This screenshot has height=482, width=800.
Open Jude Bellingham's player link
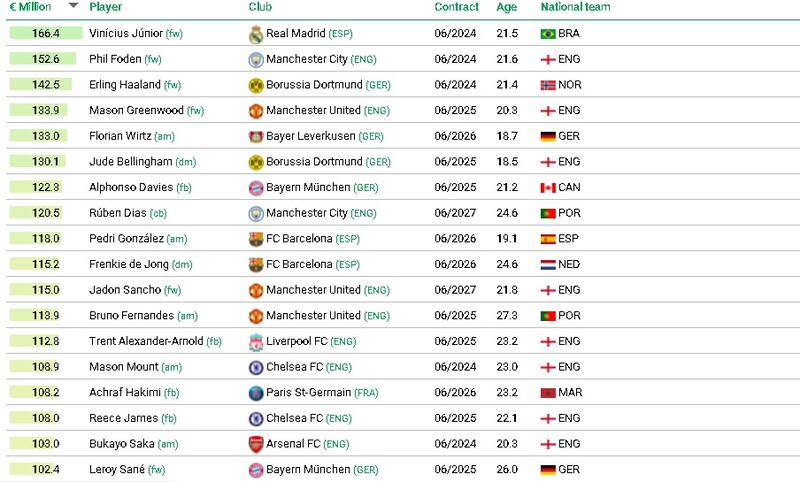(130, 162)
